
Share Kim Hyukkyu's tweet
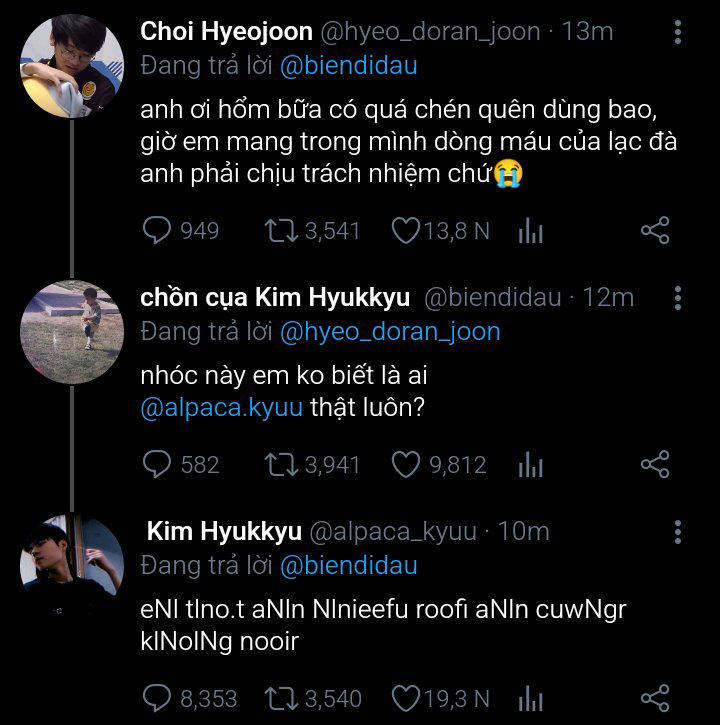(654, 698)
